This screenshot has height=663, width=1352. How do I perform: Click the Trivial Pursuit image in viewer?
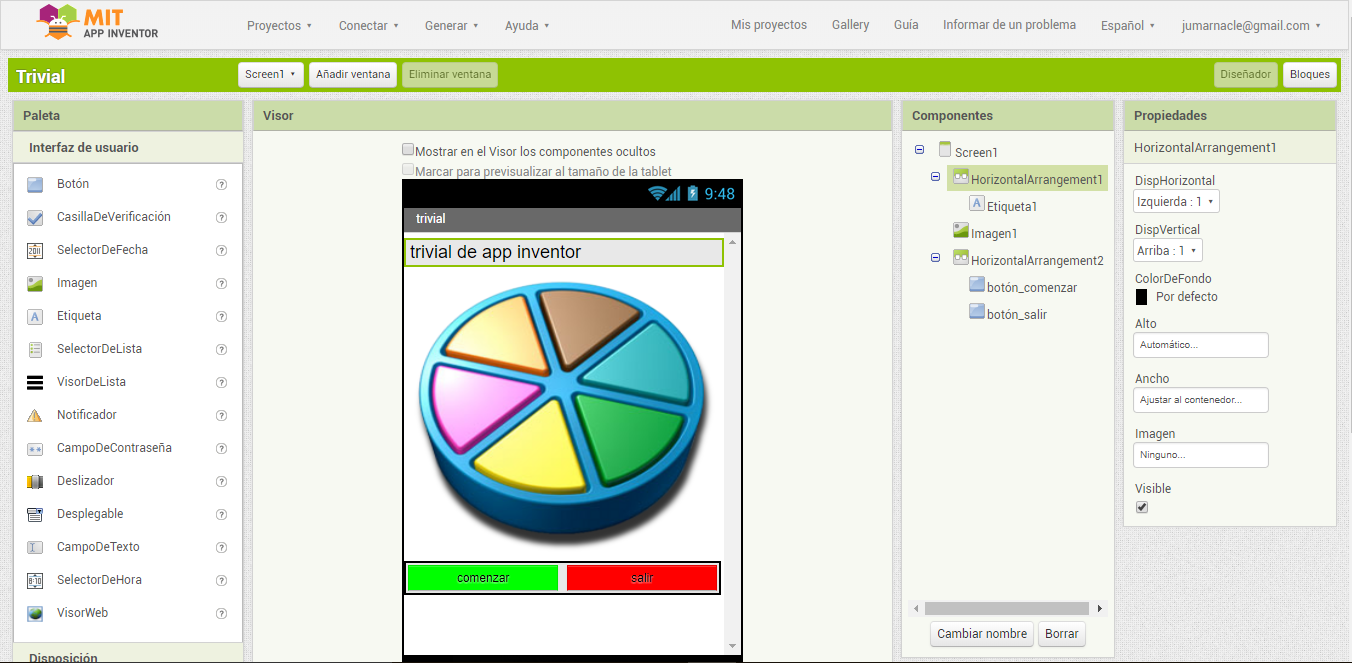pyautogui.click(x=563, y=412)
